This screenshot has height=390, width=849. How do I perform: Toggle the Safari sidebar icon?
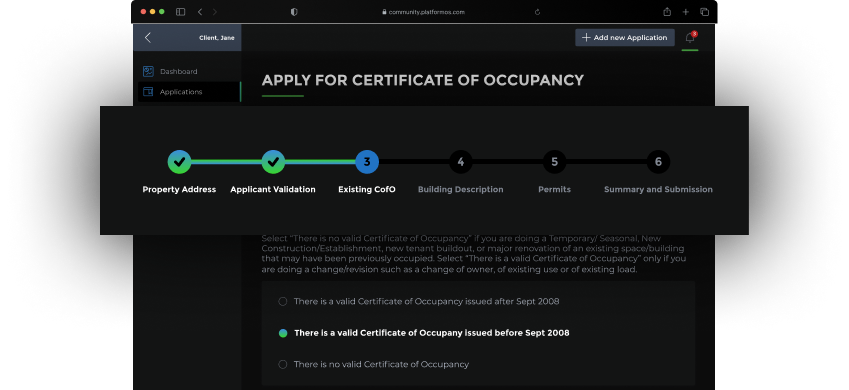point(181,12)
